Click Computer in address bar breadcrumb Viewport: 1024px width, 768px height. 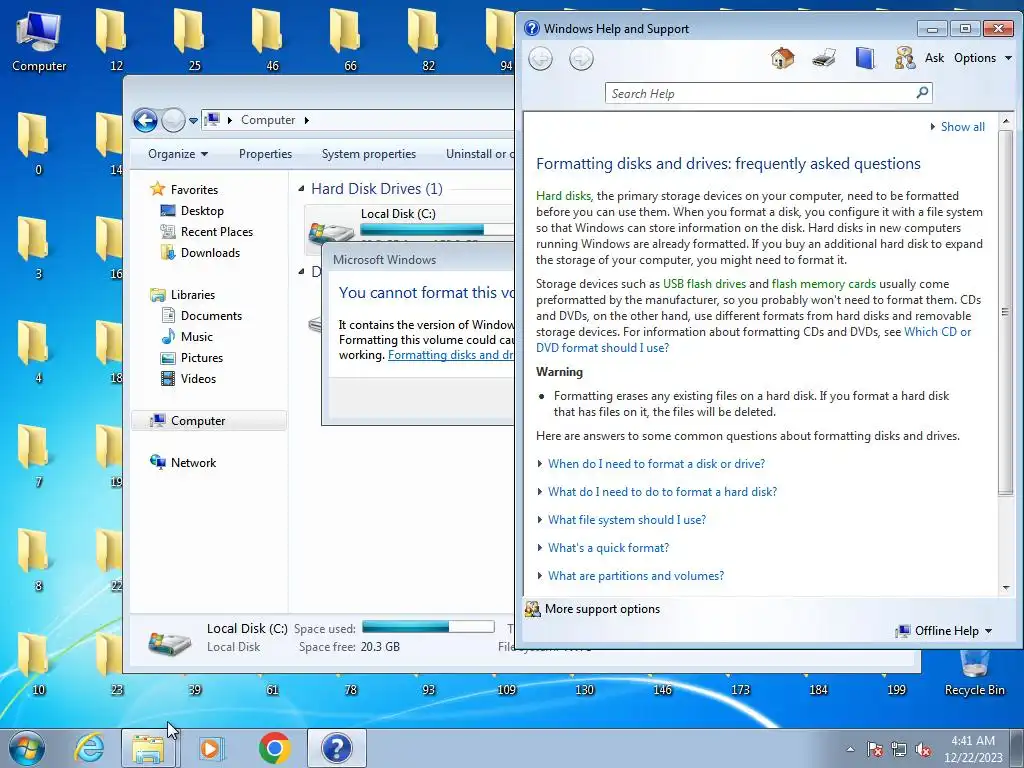[x=268, y=120]
